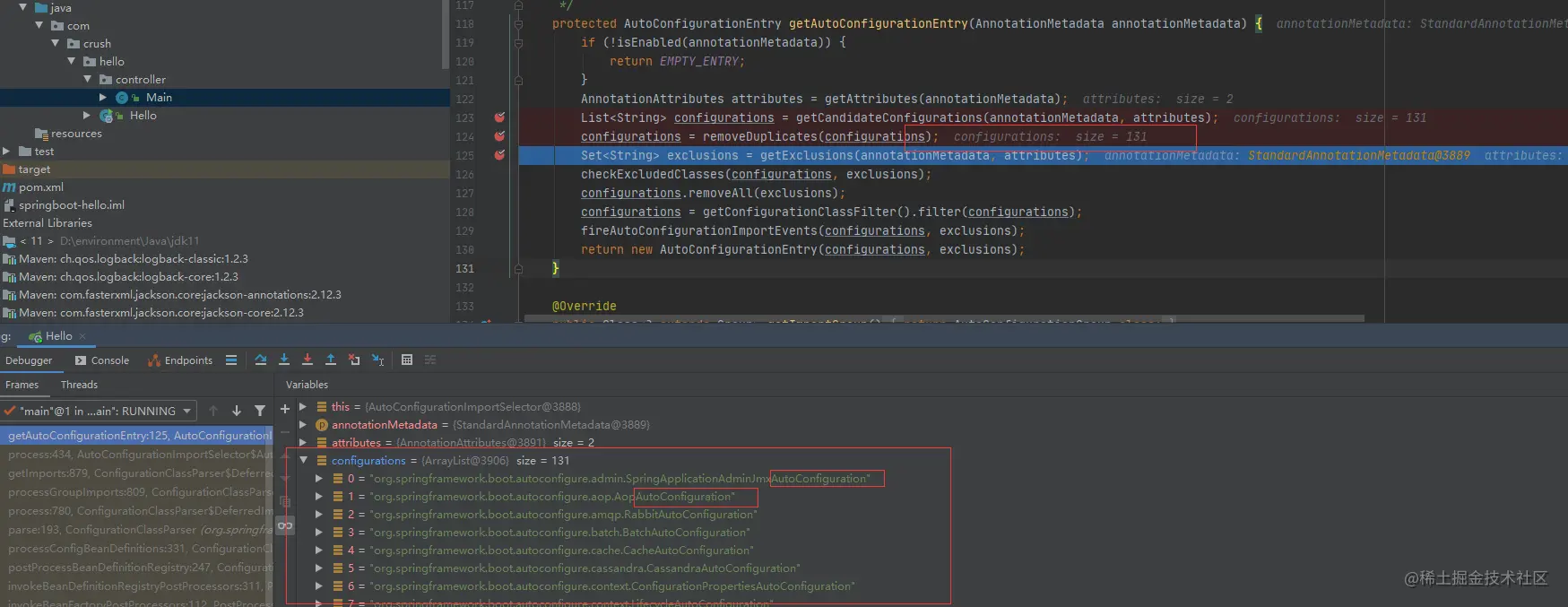Collapse the configurations variable node
1568x607 pixels.
pos(303,460)
